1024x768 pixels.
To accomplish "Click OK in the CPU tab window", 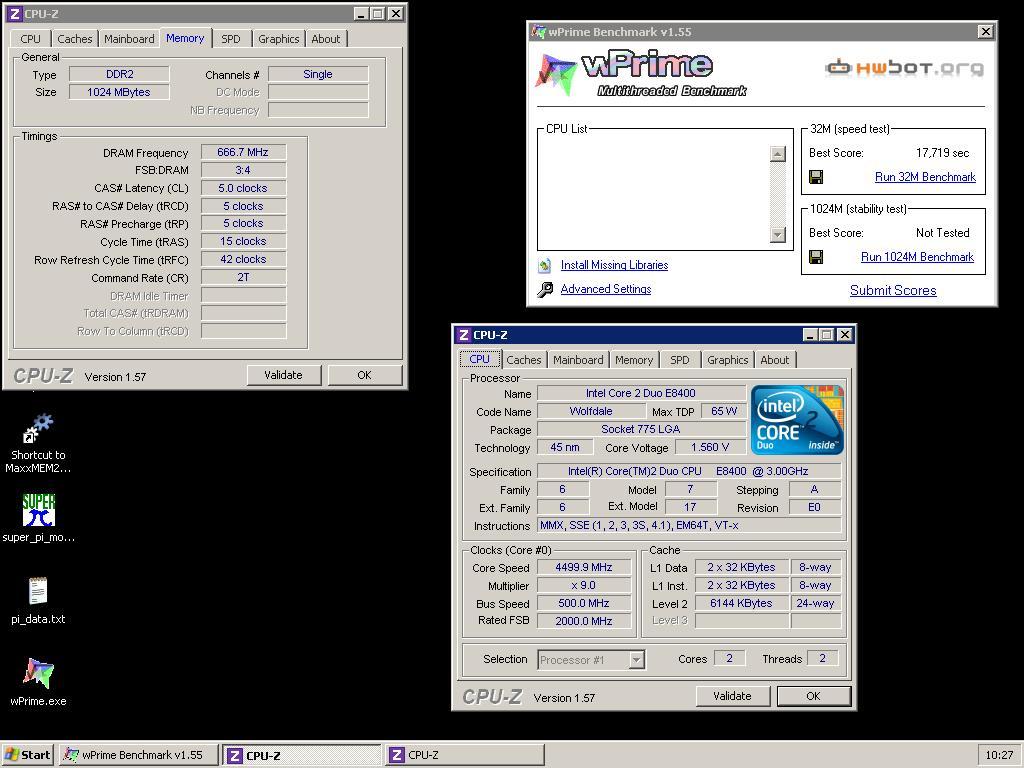I will coord(813,696).
